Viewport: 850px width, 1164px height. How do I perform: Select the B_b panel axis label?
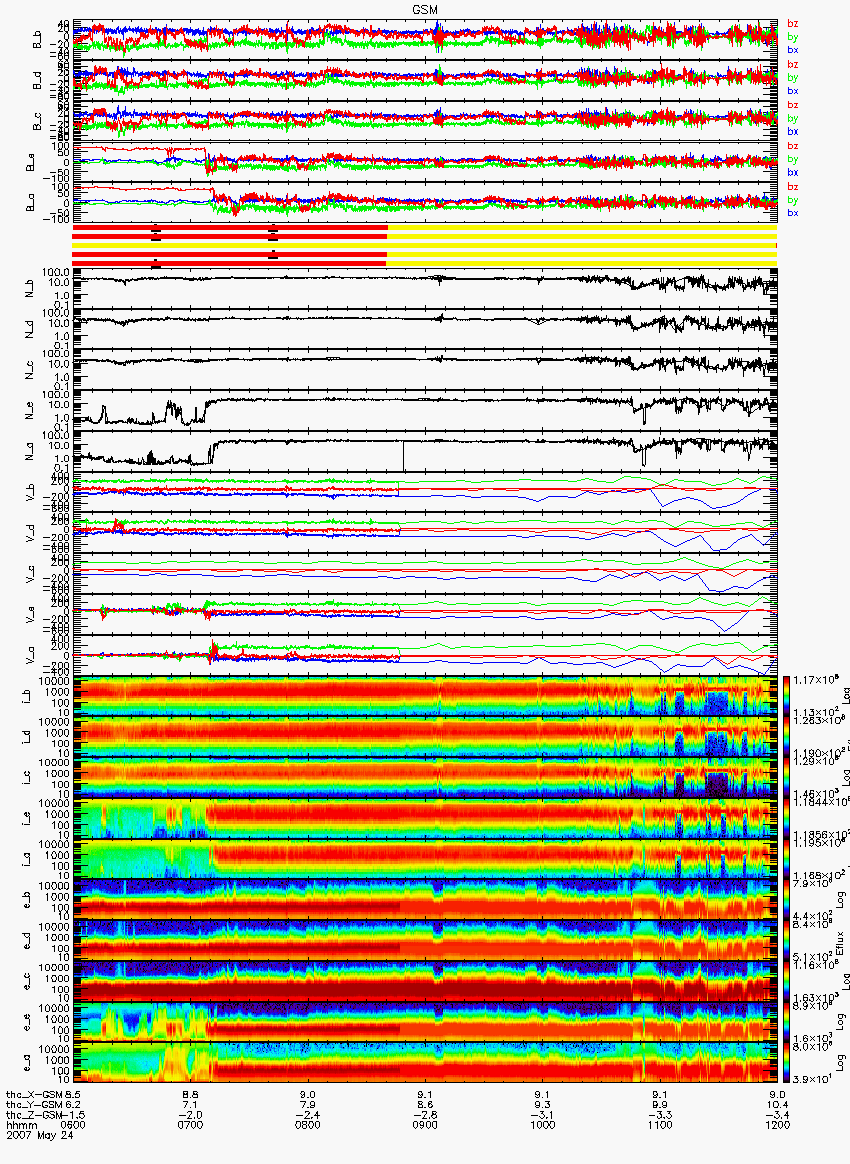37,40
